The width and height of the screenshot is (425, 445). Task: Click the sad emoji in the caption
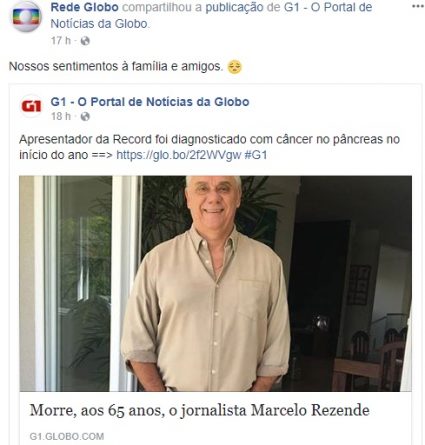[234, 67]
